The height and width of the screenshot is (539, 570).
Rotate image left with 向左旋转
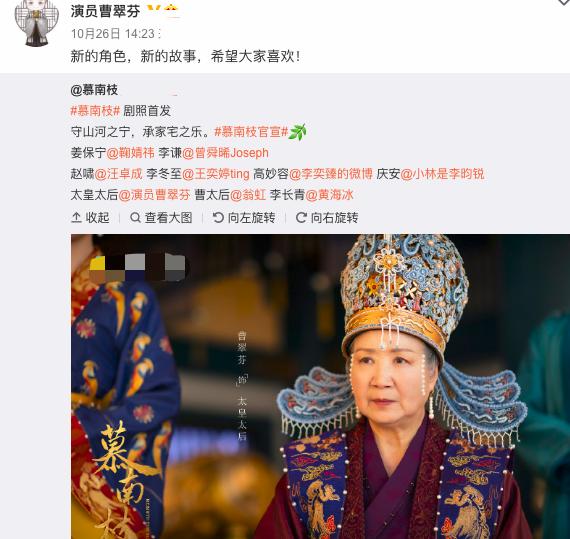[244, 218]
